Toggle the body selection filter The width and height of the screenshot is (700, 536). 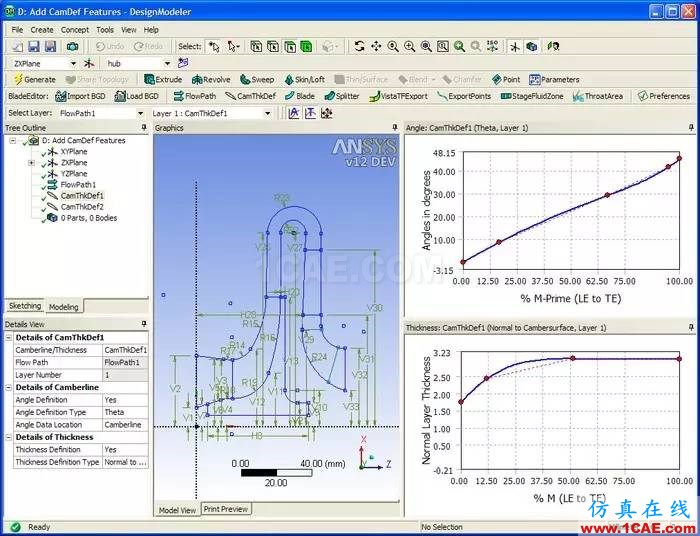[x=306, y=46]
